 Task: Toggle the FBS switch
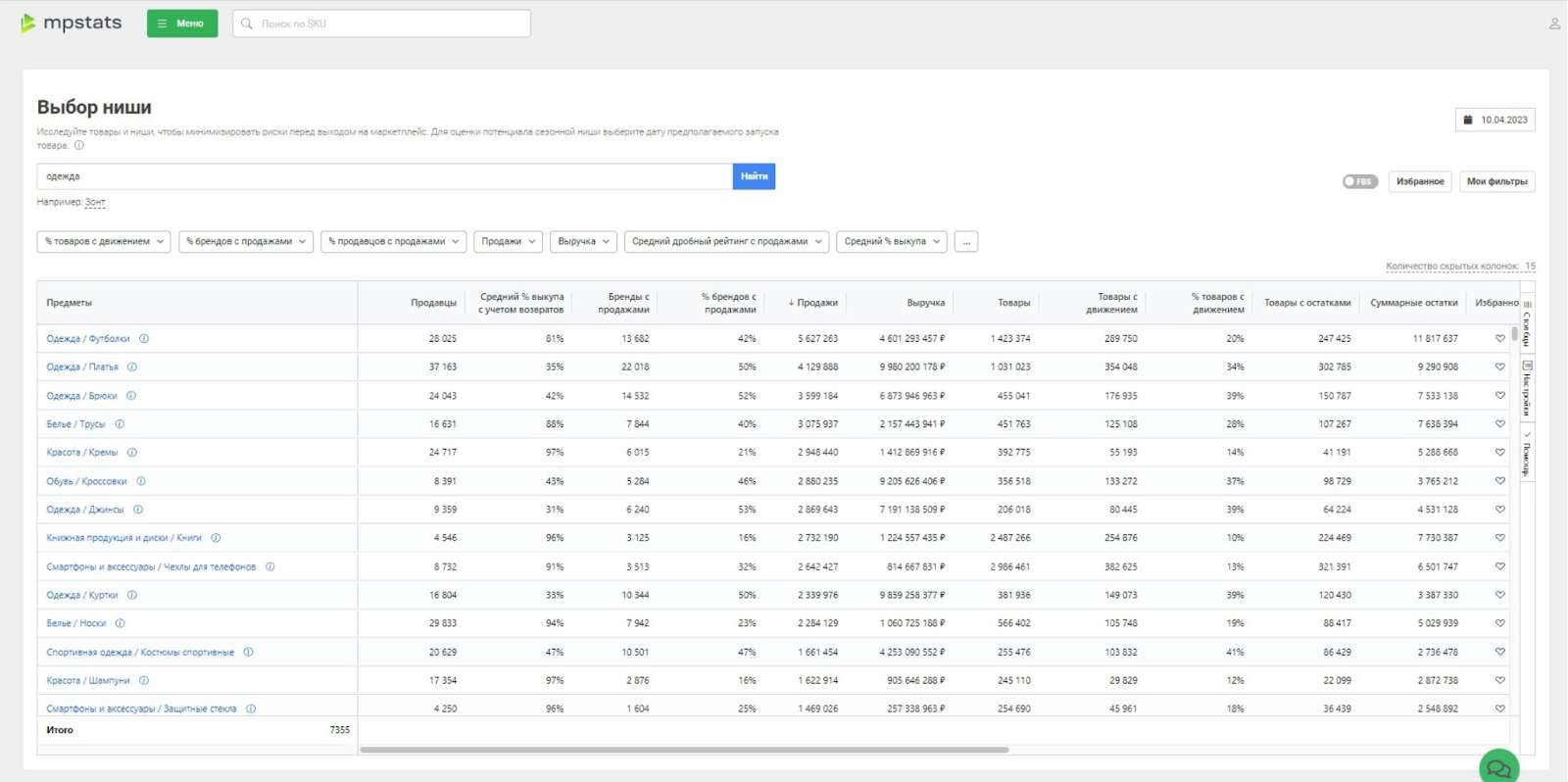click(x=1359, y=181)
